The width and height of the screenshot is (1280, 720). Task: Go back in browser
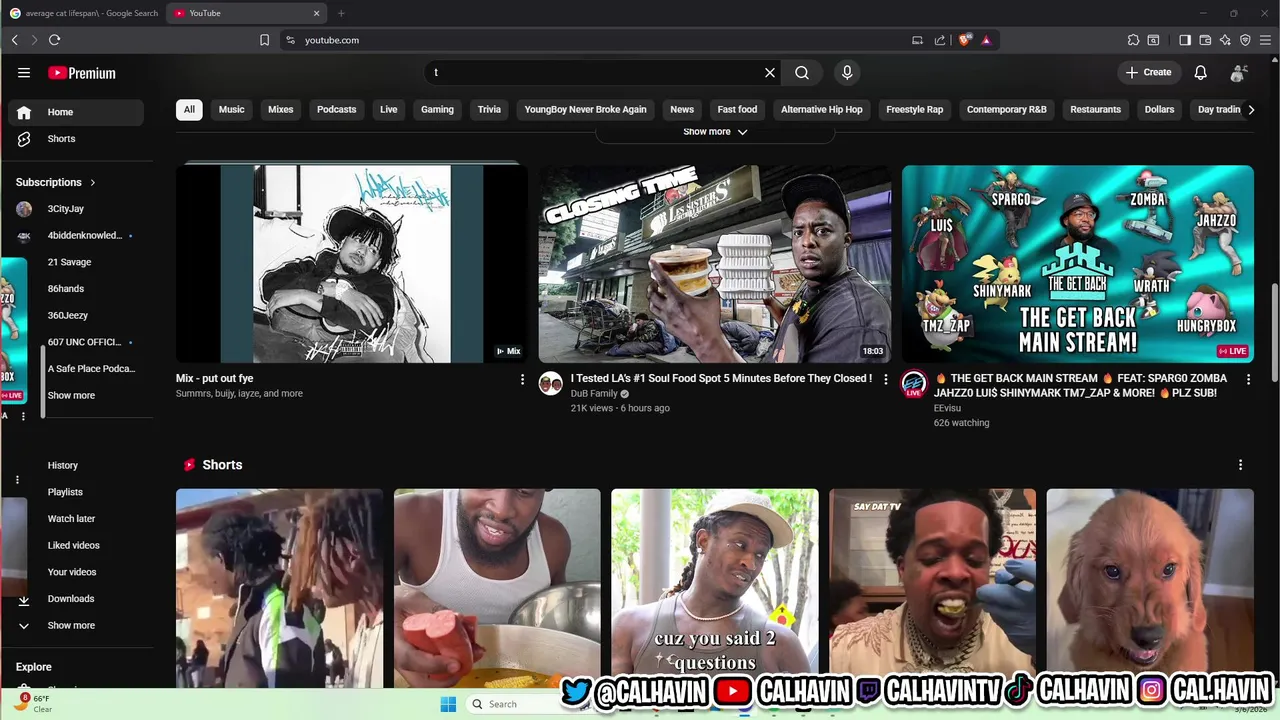[x=14, y=40]
